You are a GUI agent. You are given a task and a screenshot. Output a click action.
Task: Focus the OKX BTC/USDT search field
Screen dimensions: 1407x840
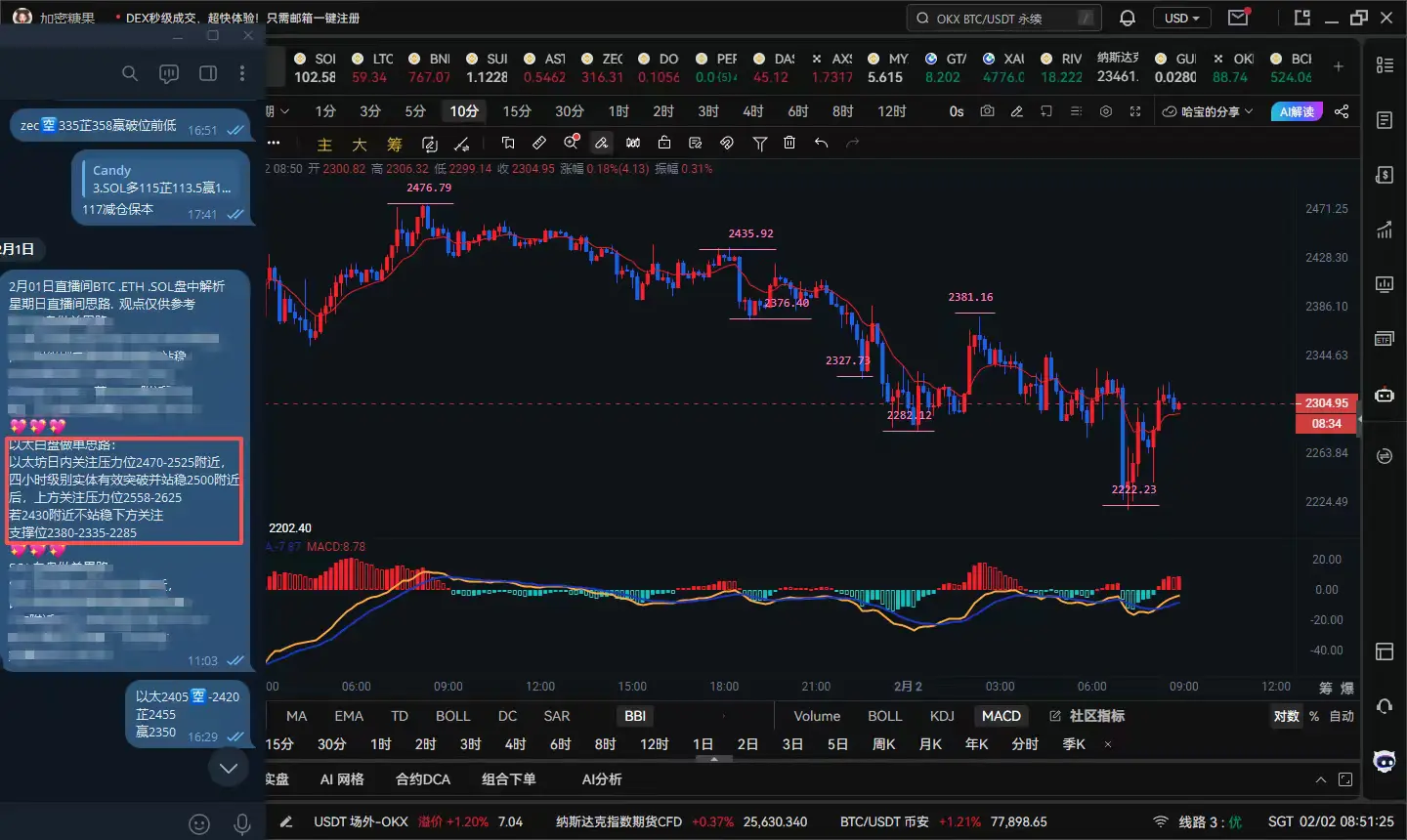pos(1004,19)
